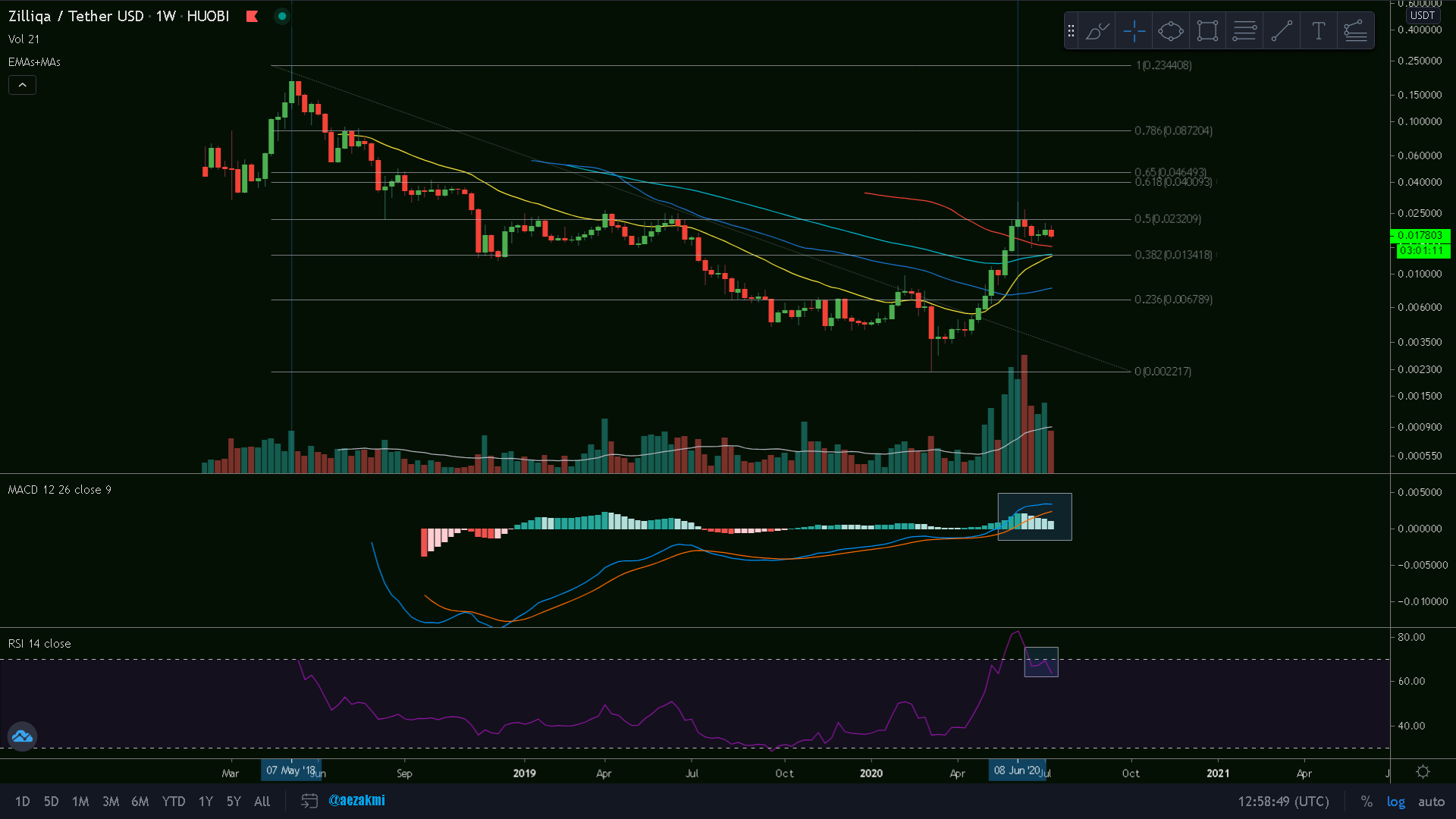Click the green 0.017803 price label
This screenshot has height=819, width=1456.
click(1420, 236)
